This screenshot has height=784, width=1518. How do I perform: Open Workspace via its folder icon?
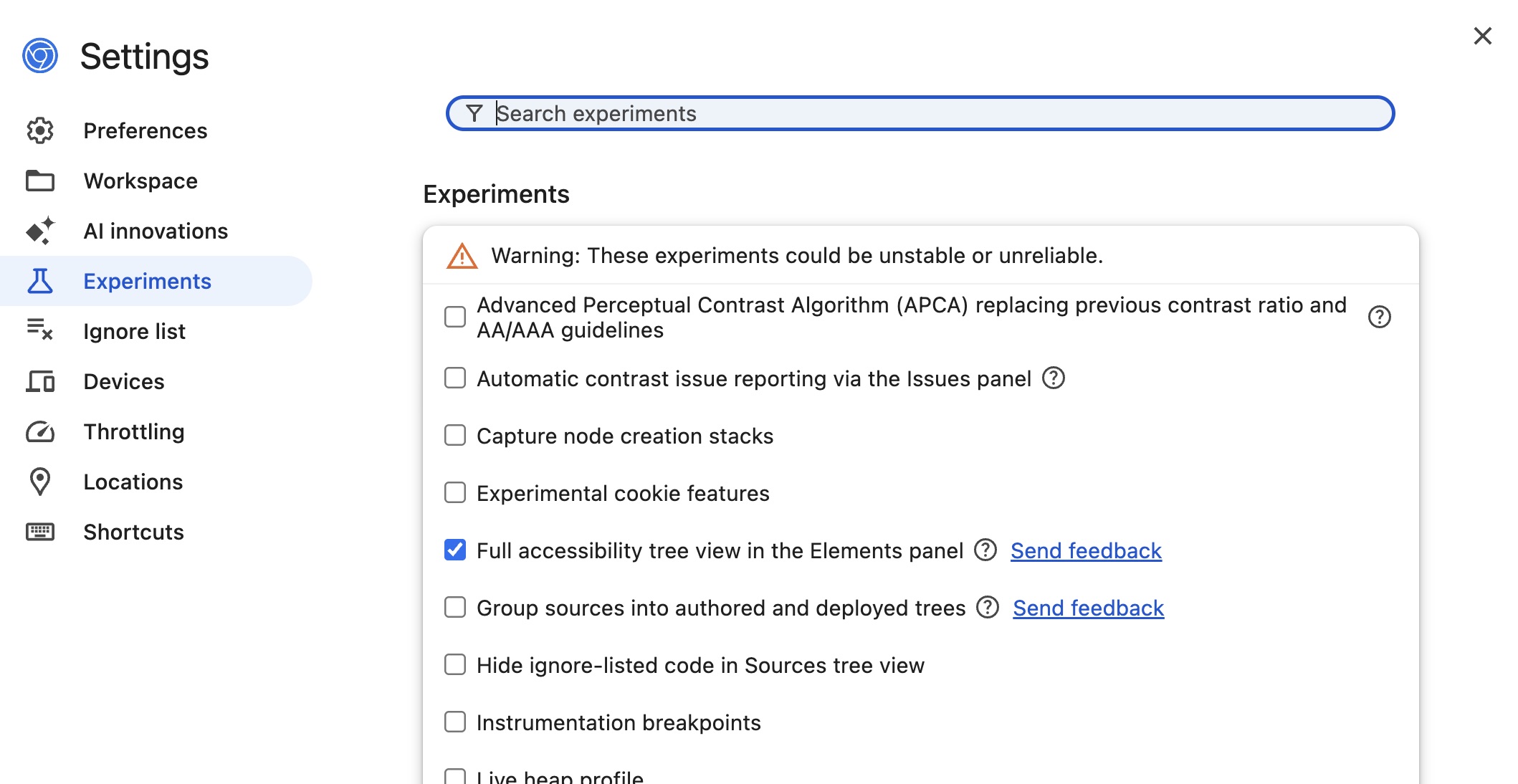(41, 181)
